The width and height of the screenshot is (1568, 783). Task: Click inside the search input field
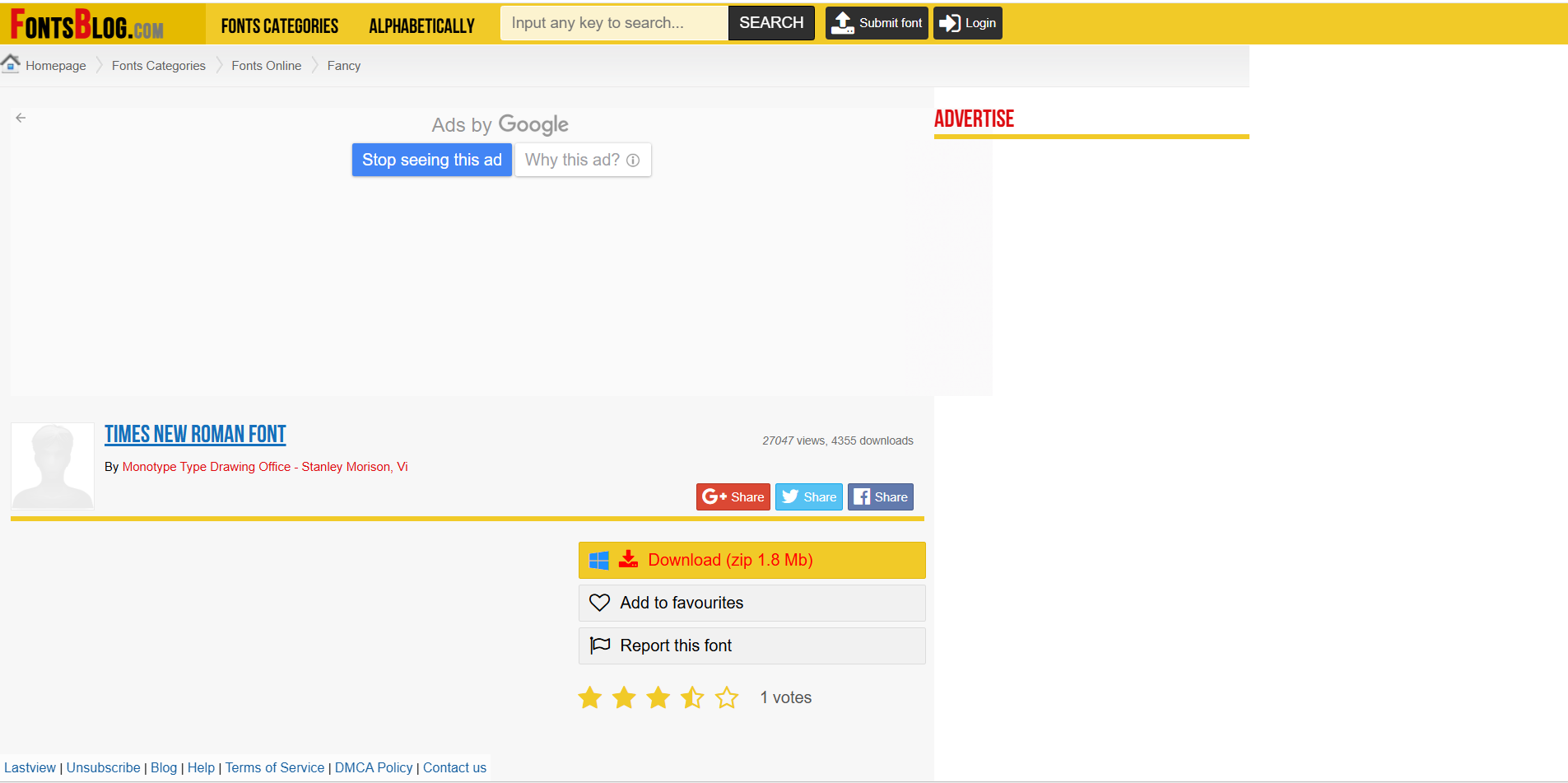click(x=613, y=22)
